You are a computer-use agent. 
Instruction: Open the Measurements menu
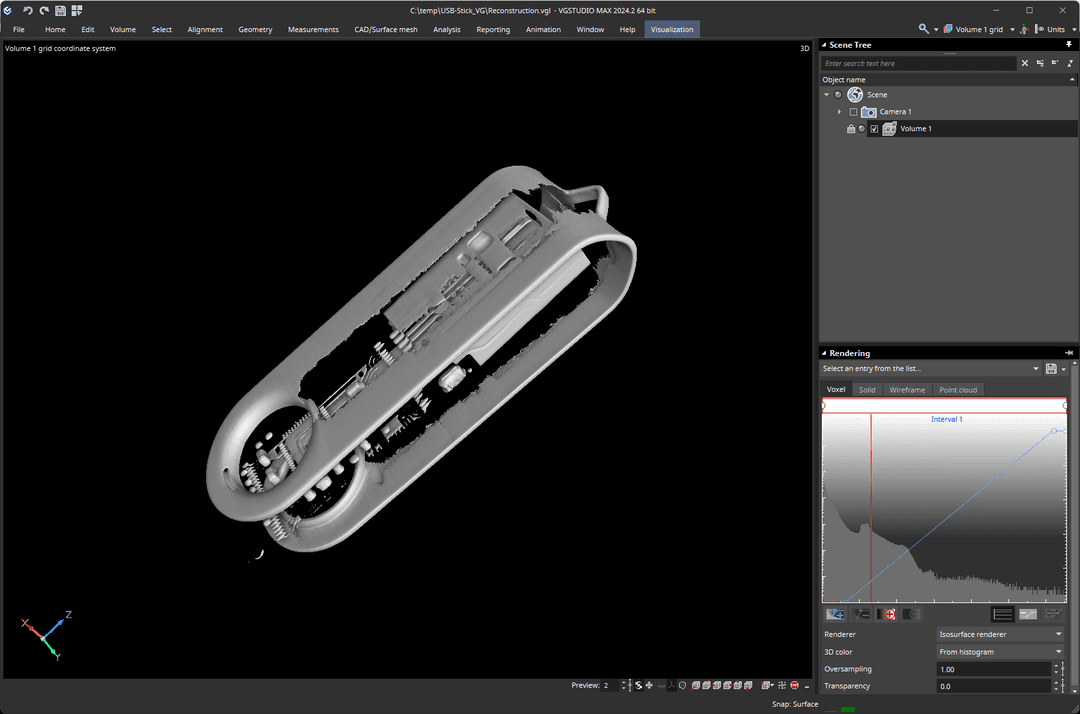pyautogui.click(x=313, y=29)
